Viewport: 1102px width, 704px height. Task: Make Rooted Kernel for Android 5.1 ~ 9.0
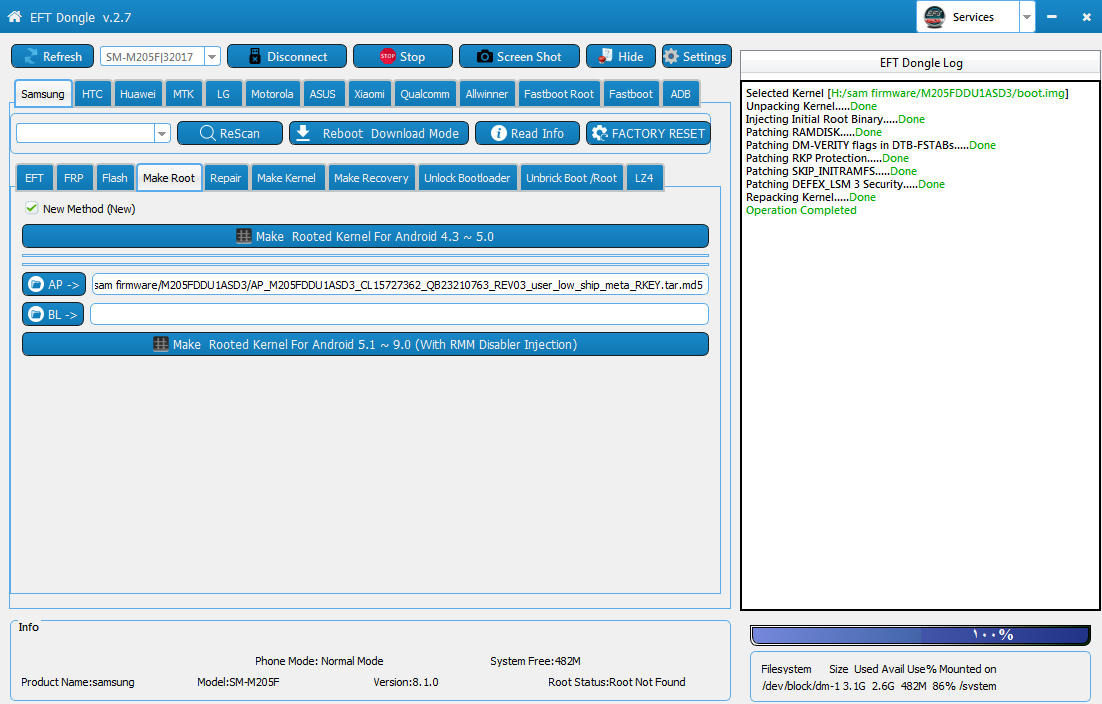tap(365, 344)
